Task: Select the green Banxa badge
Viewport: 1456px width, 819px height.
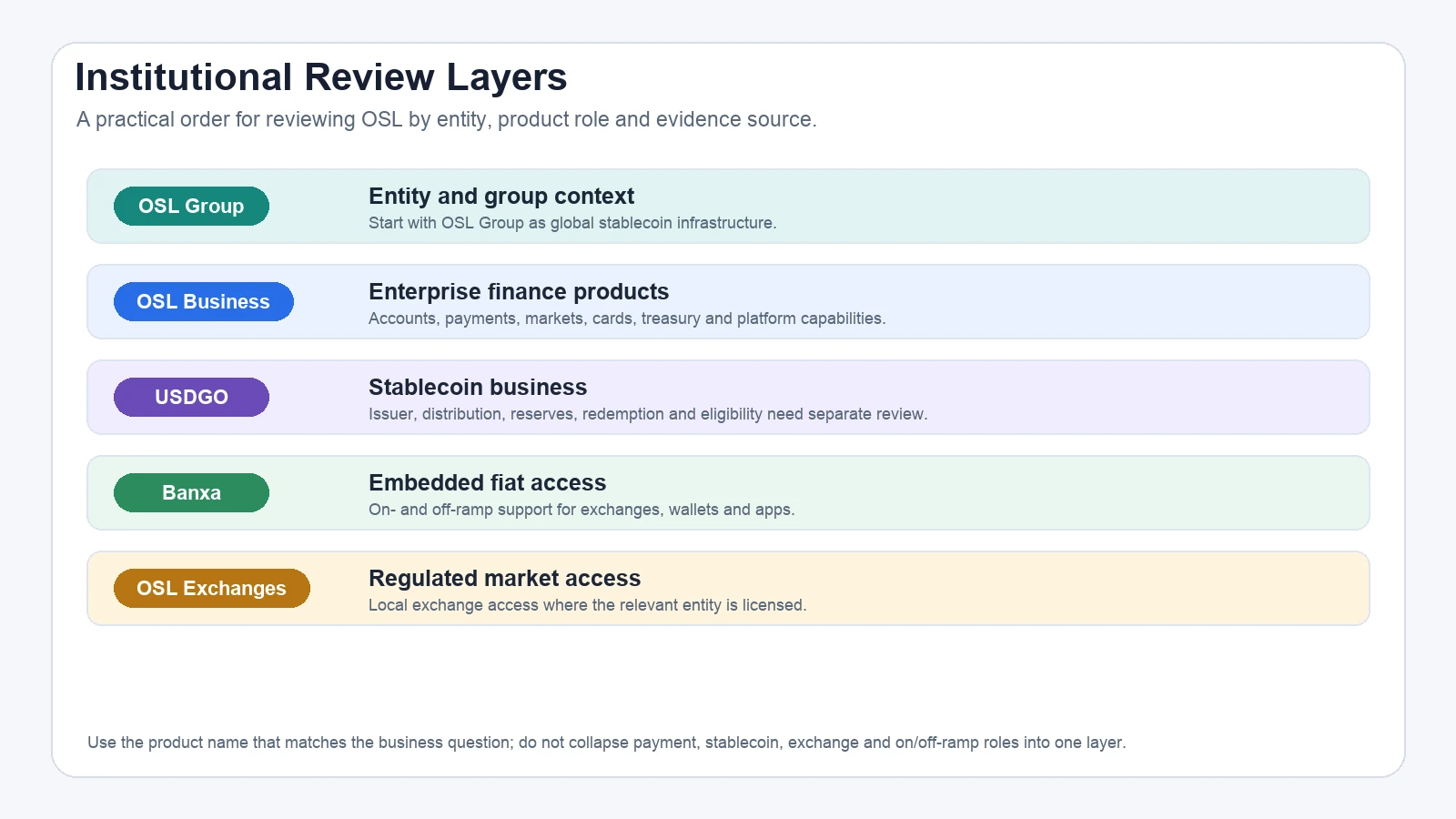Action: click(191, 492)
